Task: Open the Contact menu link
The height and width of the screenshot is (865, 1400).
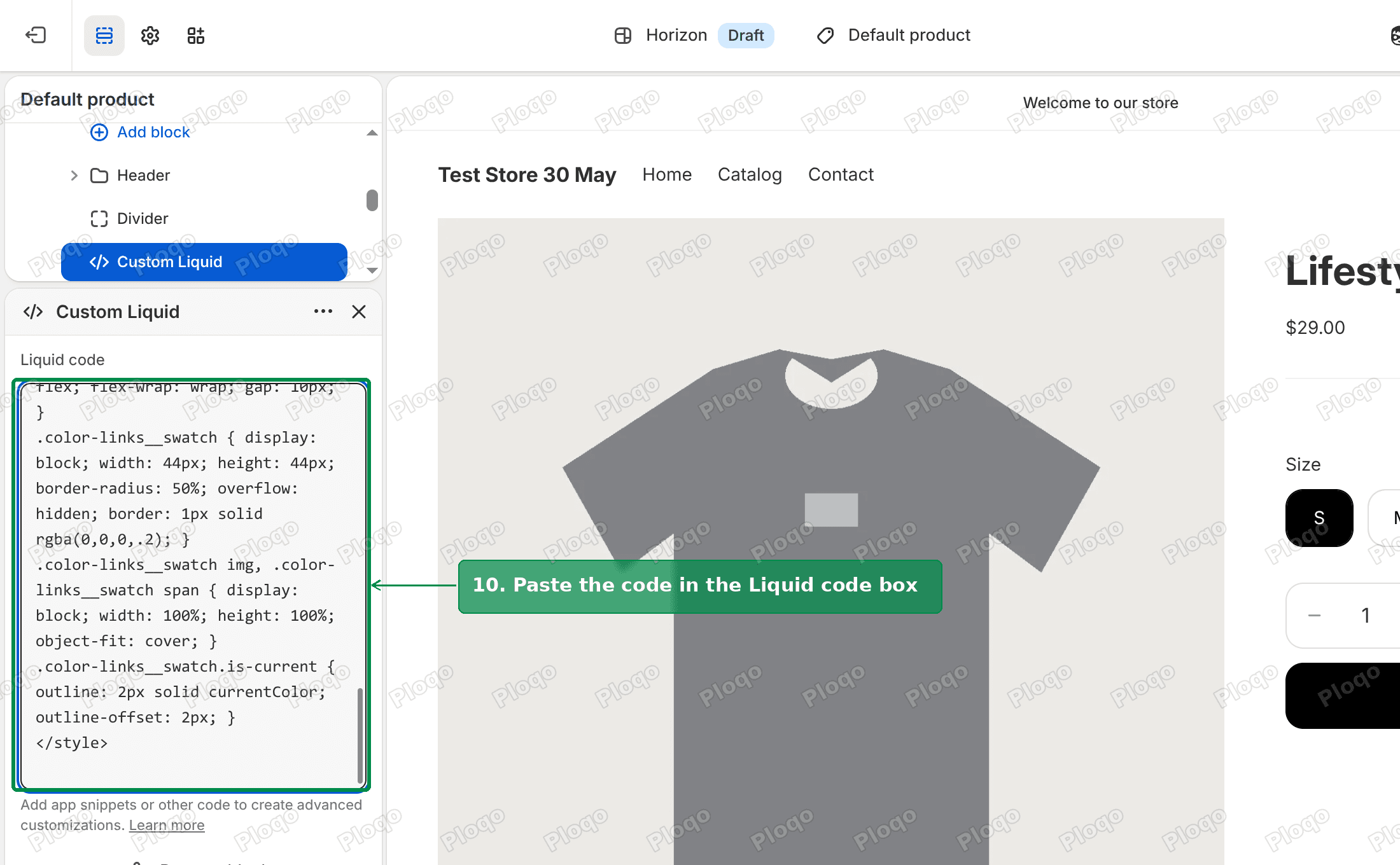Action: coord(841,175)
